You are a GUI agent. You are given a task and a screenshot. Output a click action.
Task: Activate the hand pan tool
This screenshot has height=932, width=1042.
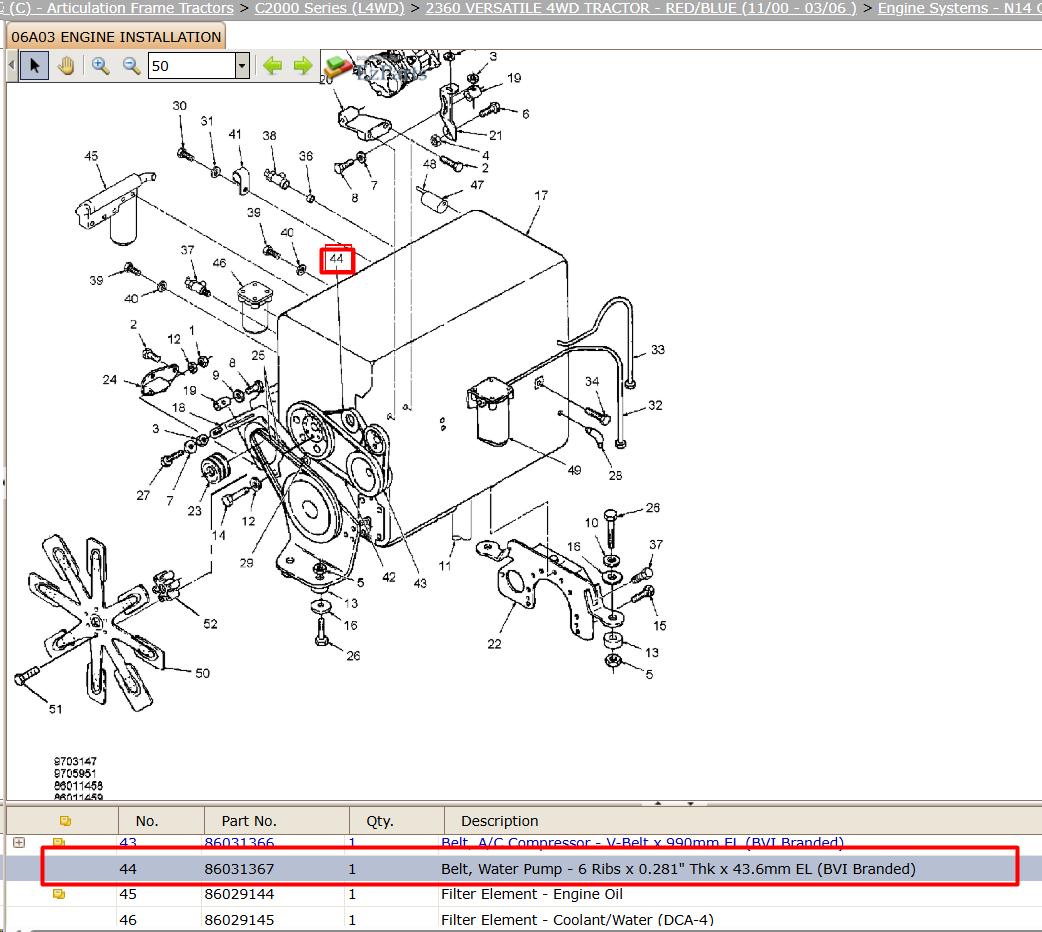point(66,66)
